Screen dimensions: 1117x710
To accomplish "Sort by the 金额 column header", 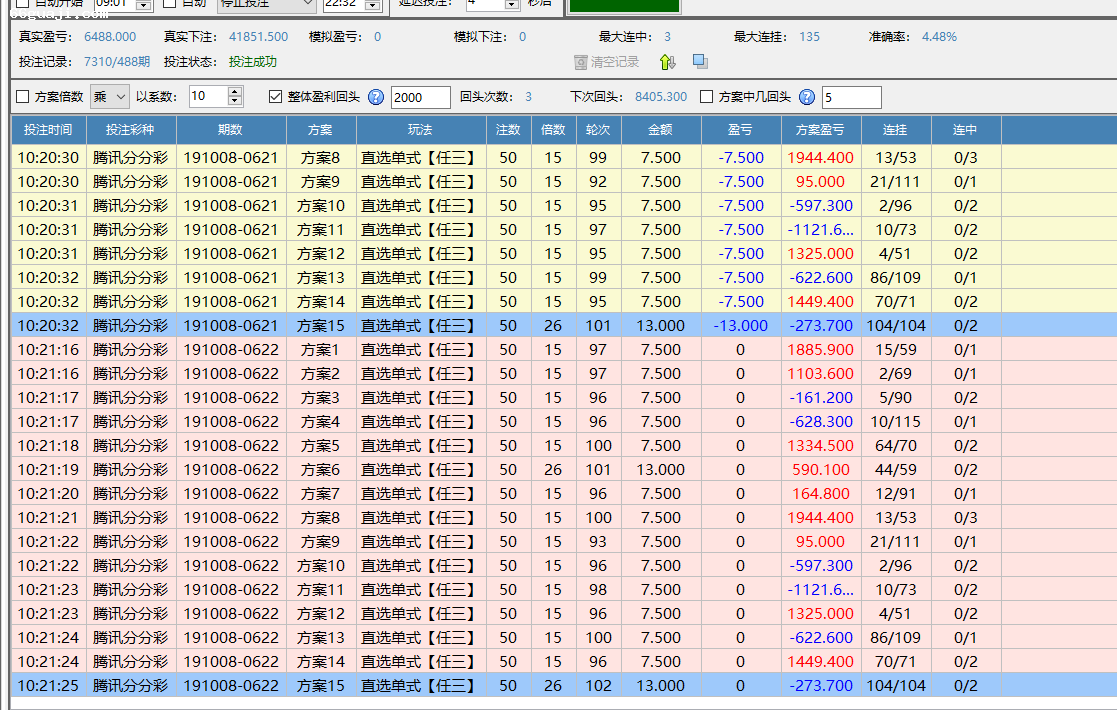I will click(x=660, y=130).
